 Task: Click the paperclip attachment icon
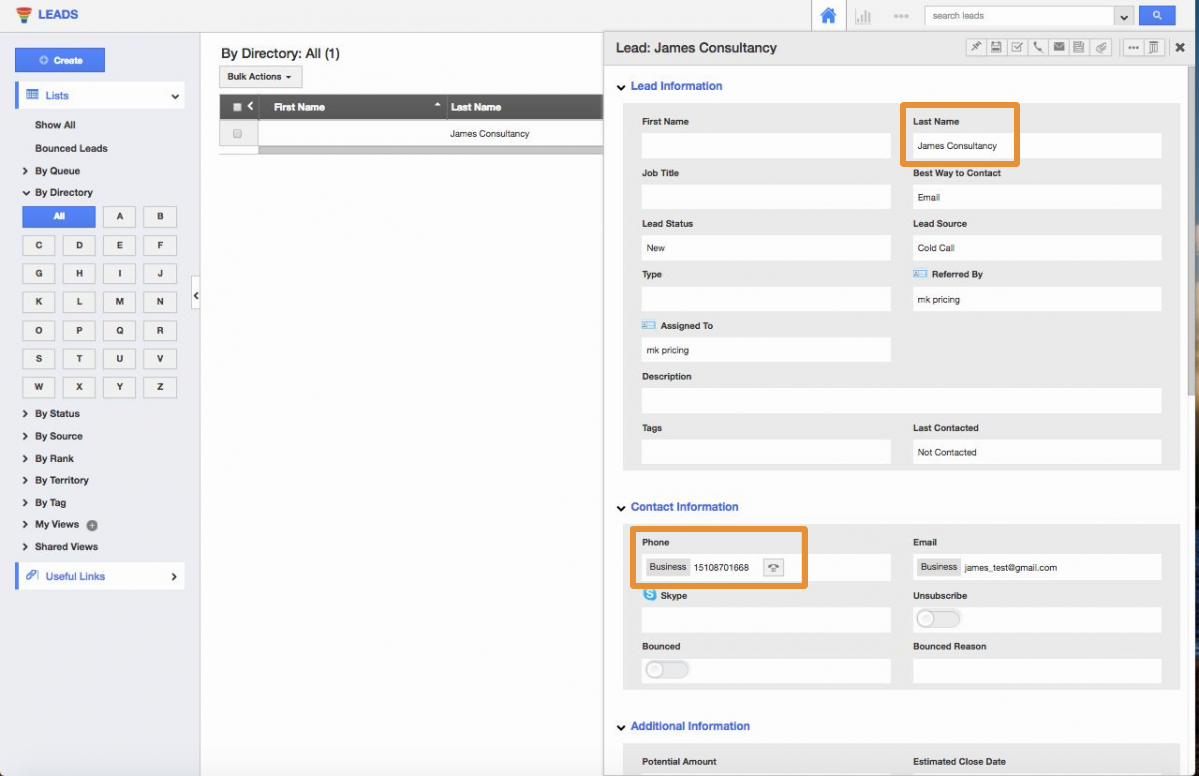coord(1101,47)
